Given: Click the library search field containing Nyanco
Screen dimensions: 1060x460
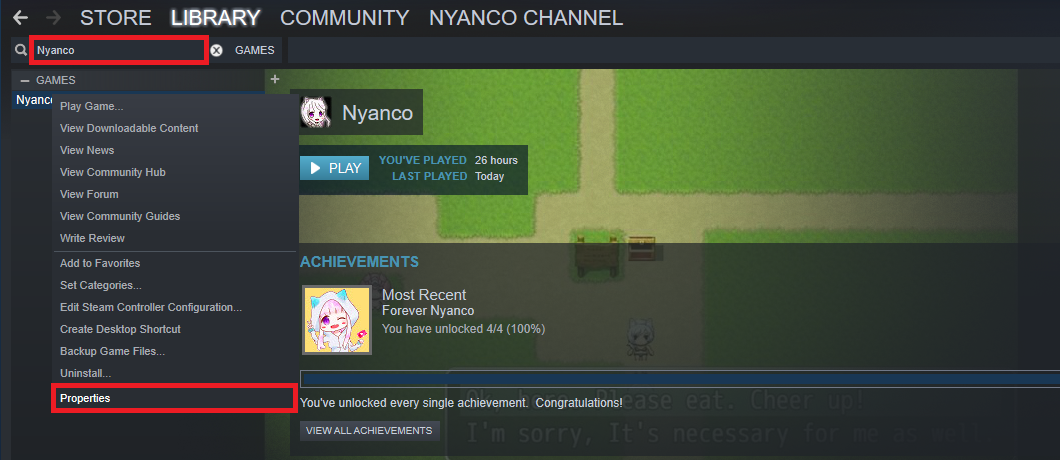Looking at the screenshot, I should 118,51.
